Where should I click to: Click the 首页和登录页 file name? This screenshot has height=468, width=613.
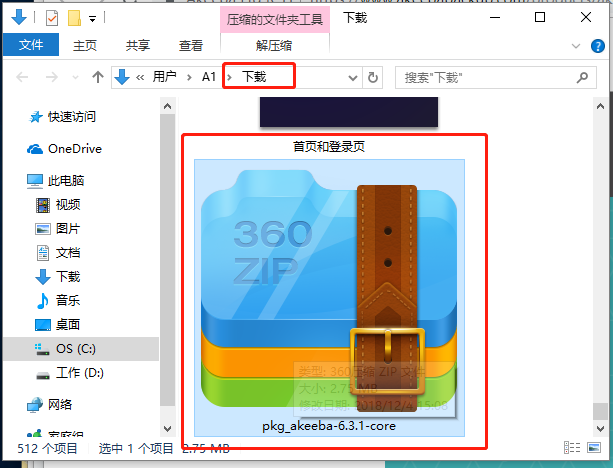tap(329, 147)
